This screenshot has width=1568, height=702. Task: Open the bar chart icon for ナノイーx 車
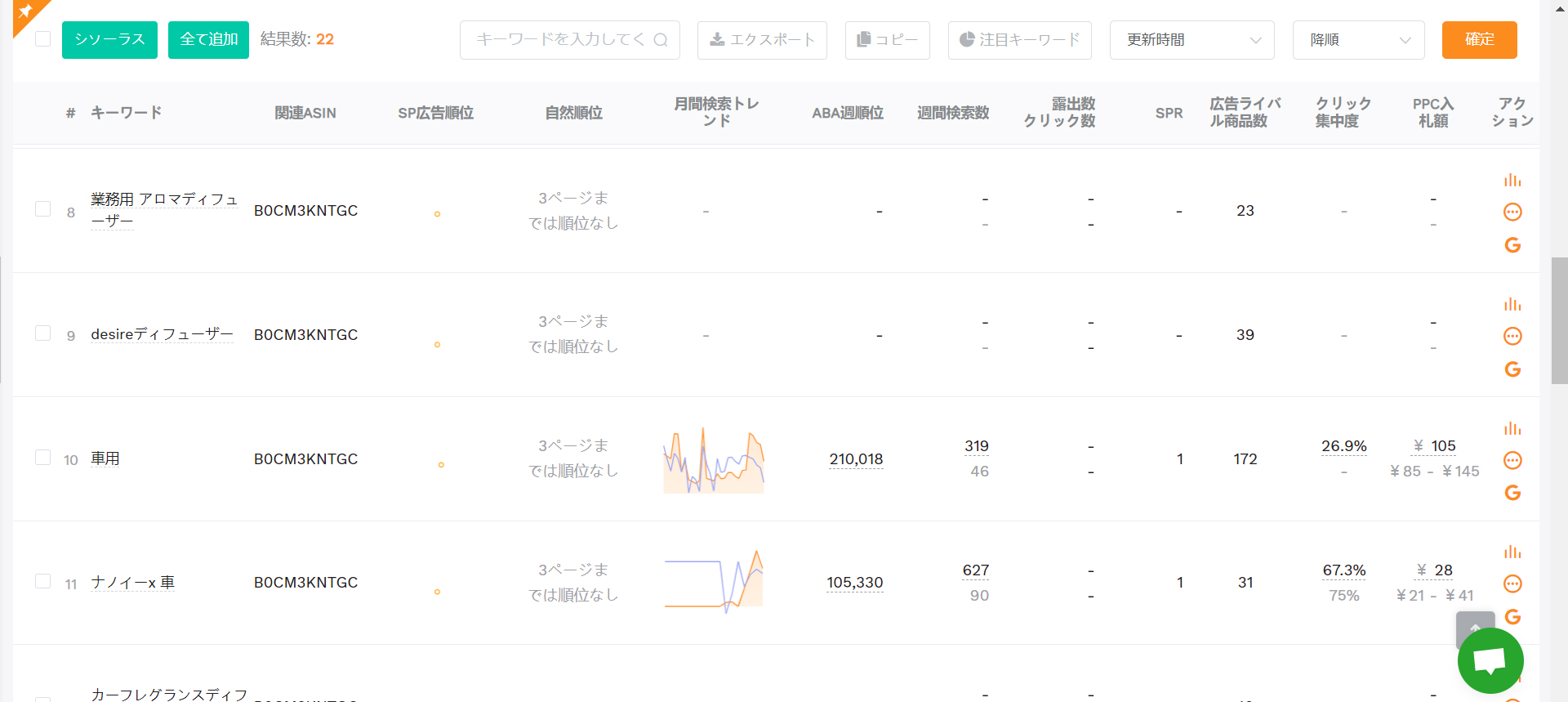tap(1512, 552)
